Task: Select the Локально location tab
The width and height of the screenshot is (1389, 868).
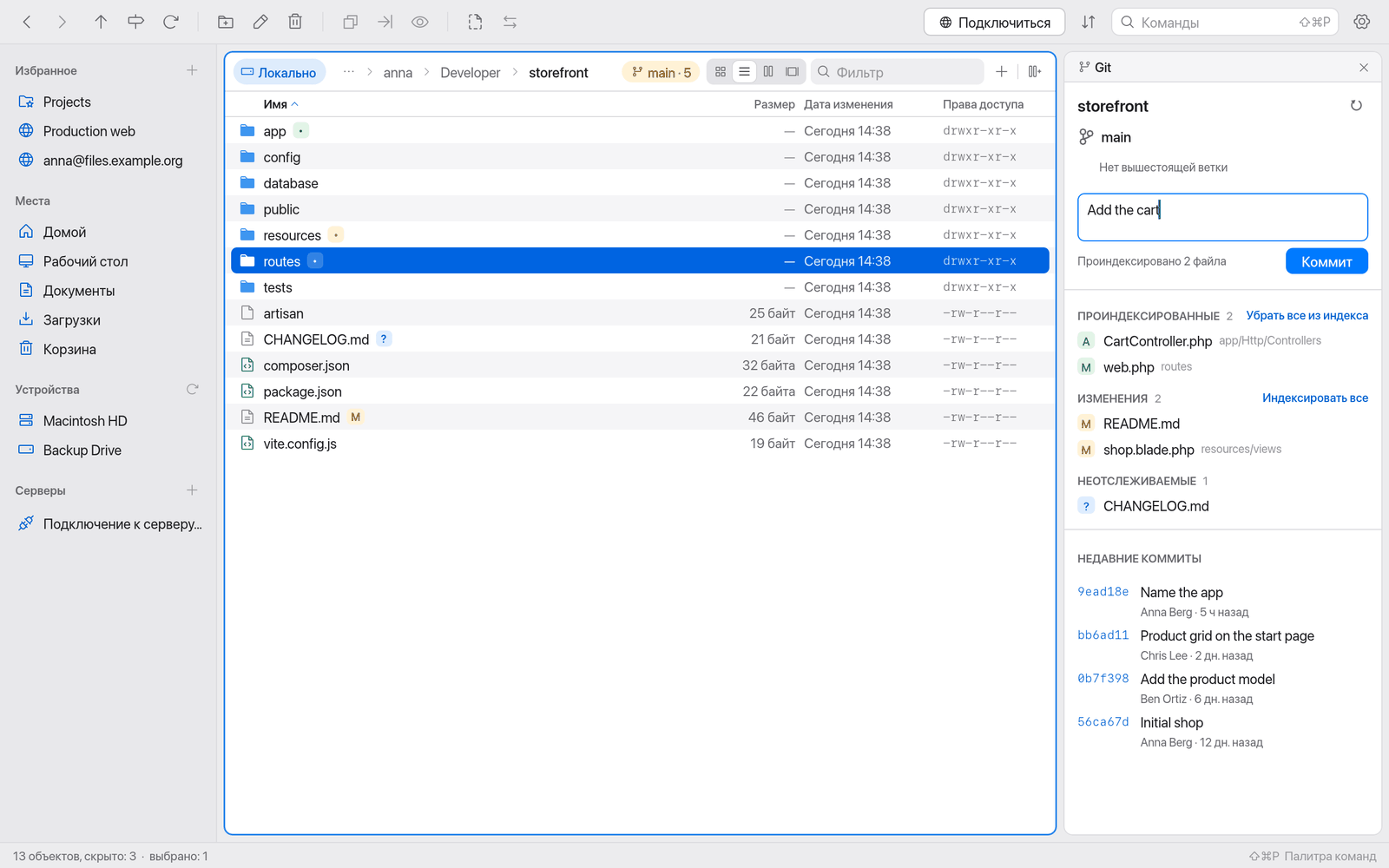Action: click(x=280, y=72)
